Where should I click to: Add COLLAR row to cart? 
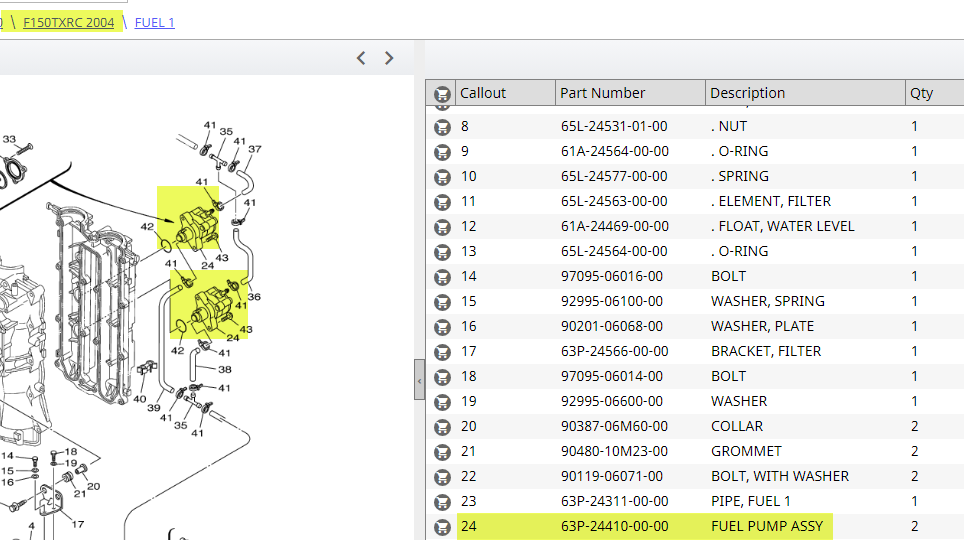[x=442, y=427]
